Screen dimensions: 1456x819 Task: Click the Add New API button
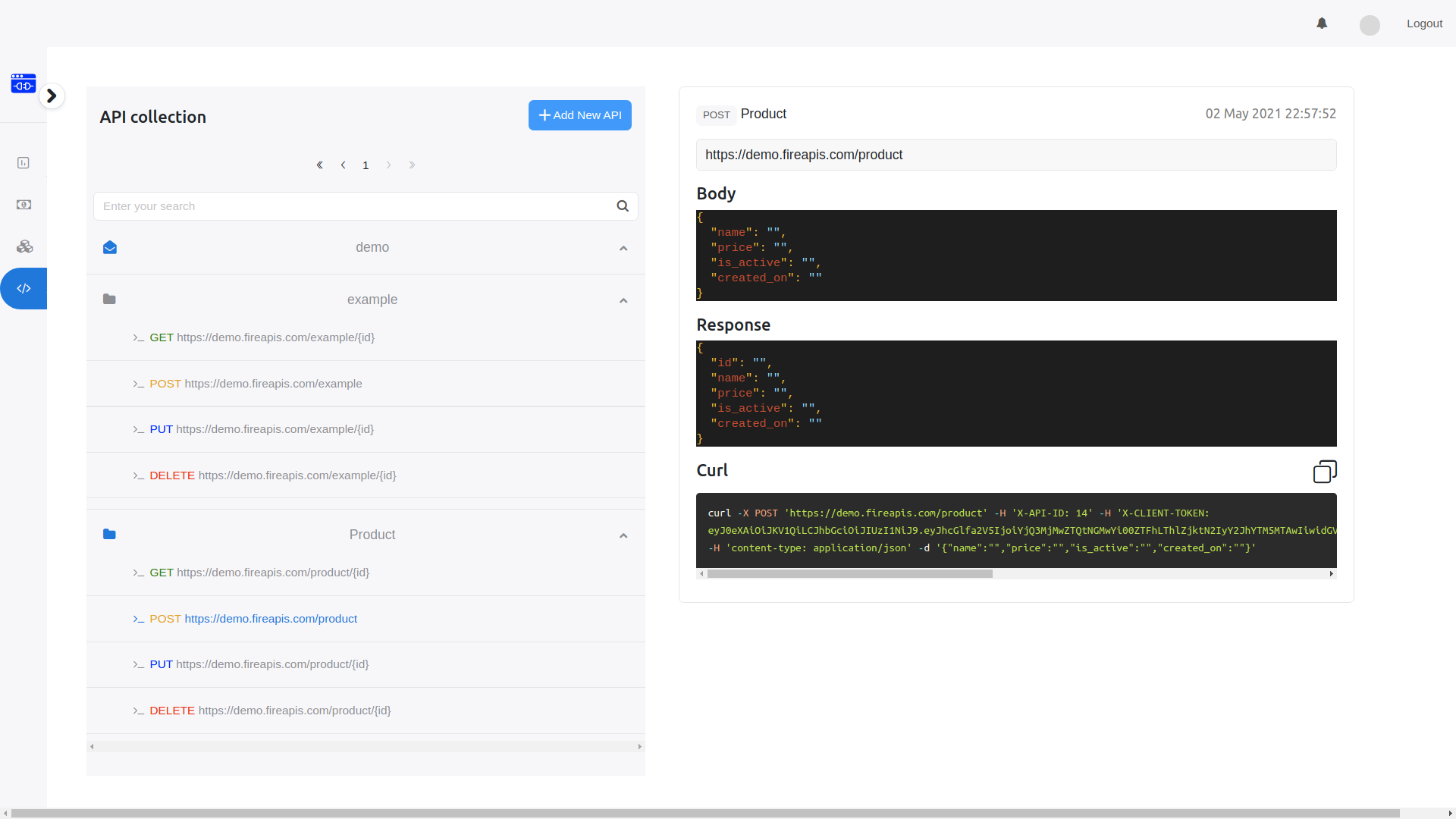(x=579, y=115)
